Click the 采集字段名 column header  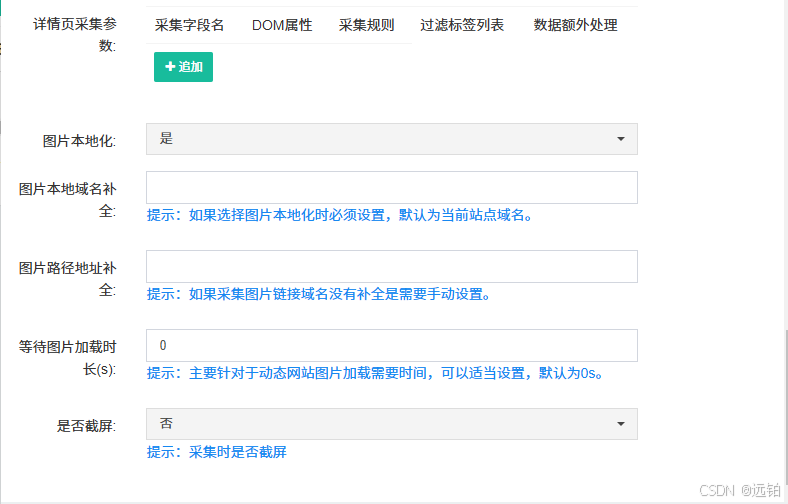[189, 25]
